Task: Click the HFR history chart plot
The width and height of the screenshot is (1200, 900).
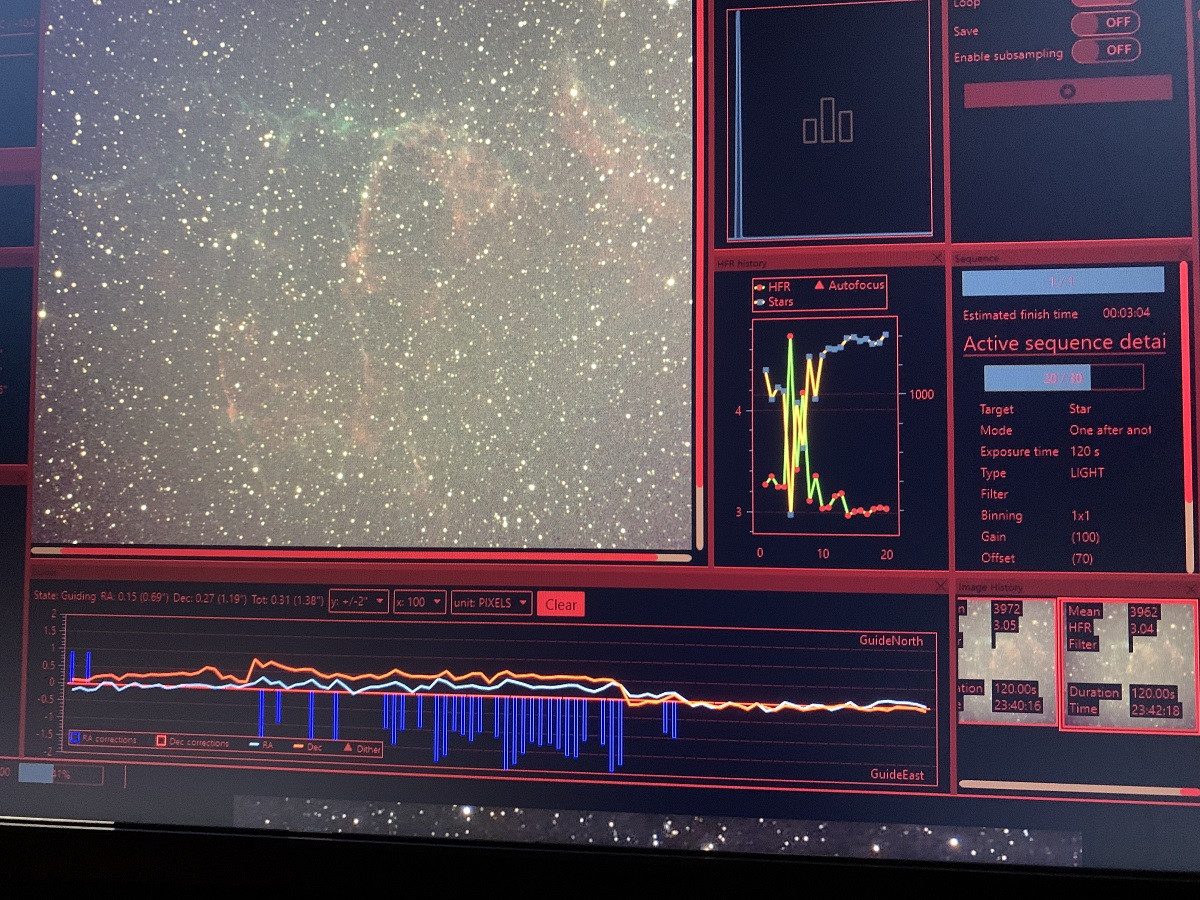Action: click(826, 427)
